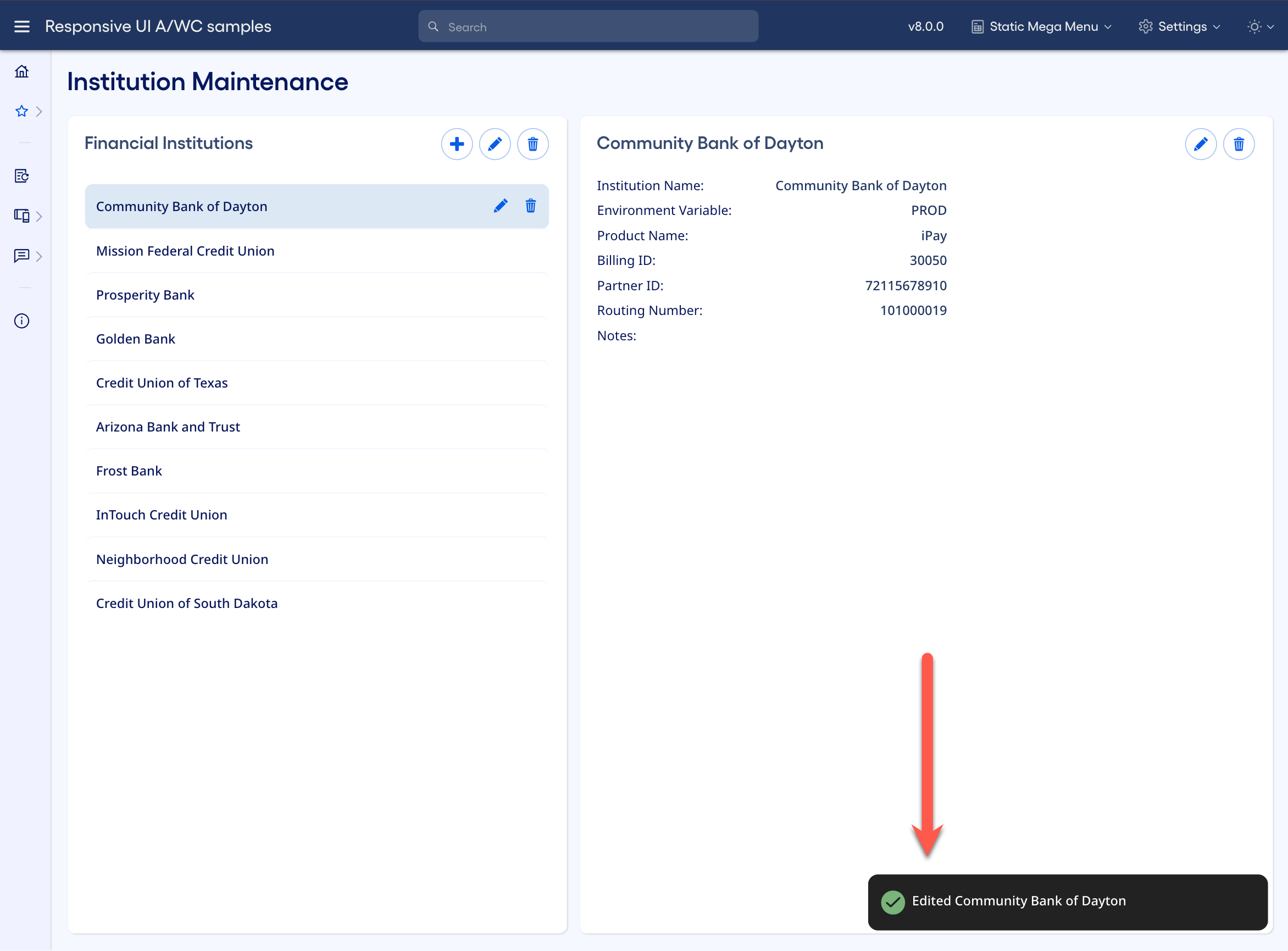1288x951 pixels.
Task: Click the edit pencil for Community Bank of Dayton
Action: 501,206
